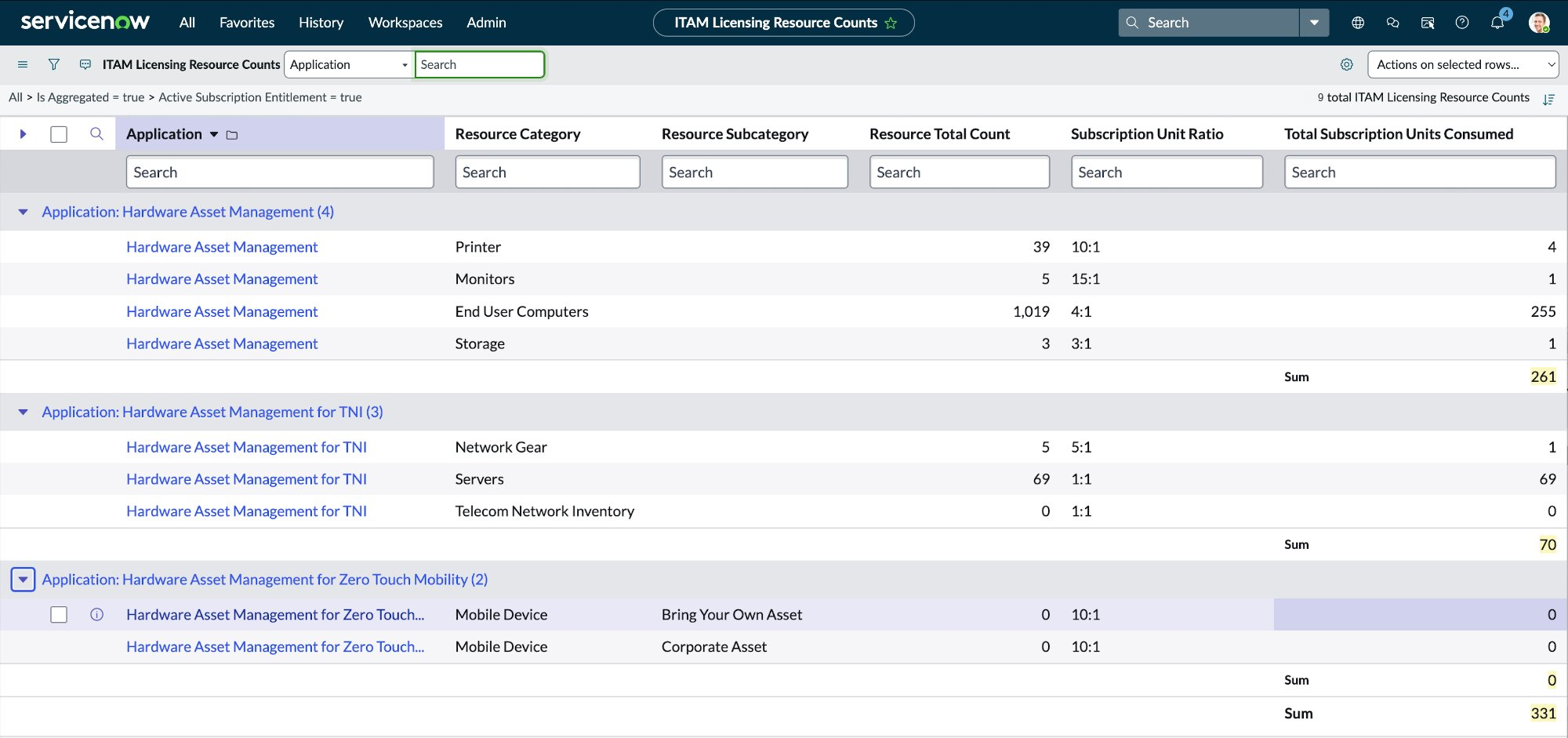1568x738 pixels.
Task: Click Is Aggregated = true breadcrumb
Action: pyautogui.click(x=90, y=97)
